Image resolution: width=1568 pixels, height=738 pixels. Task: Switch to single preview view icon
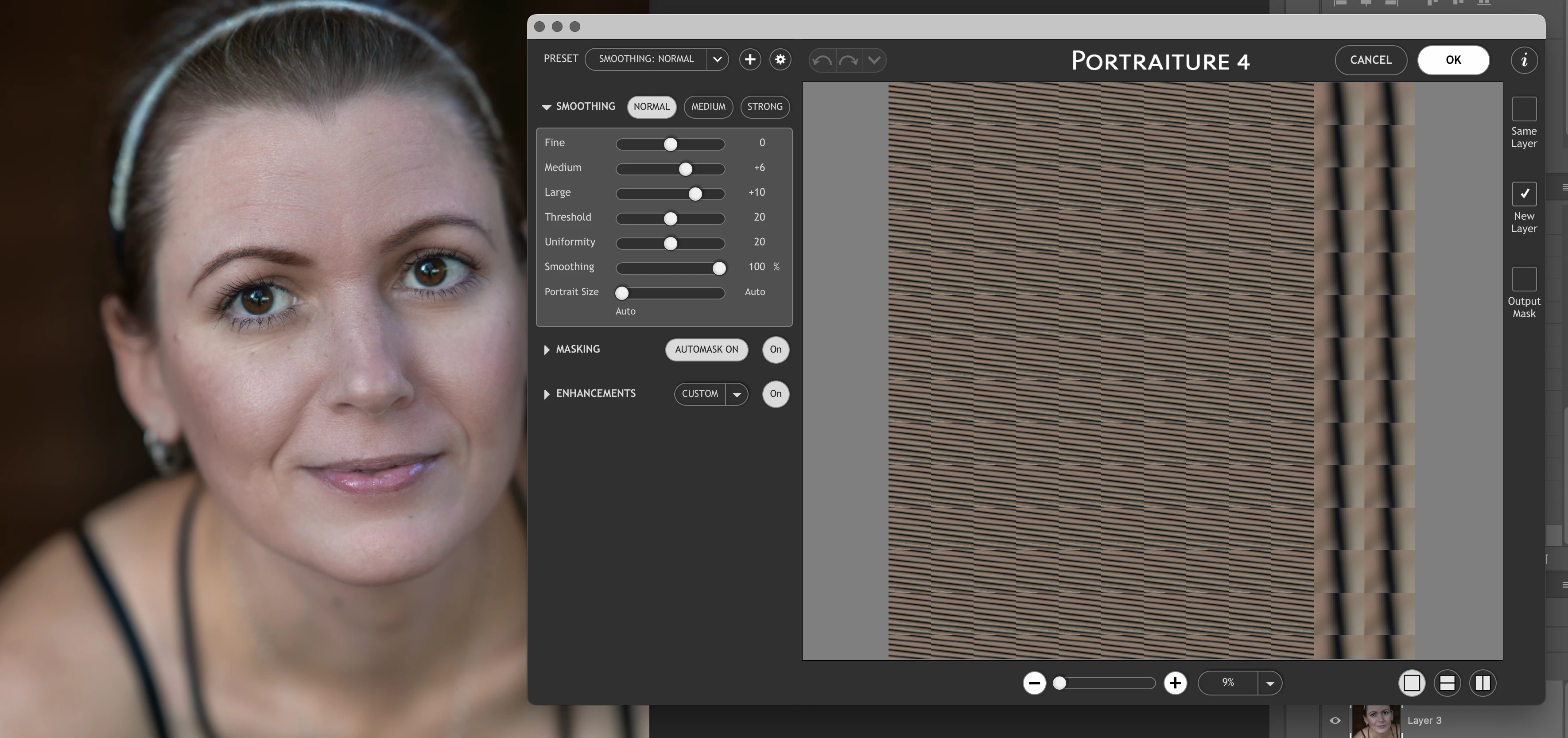[1412, 683]
